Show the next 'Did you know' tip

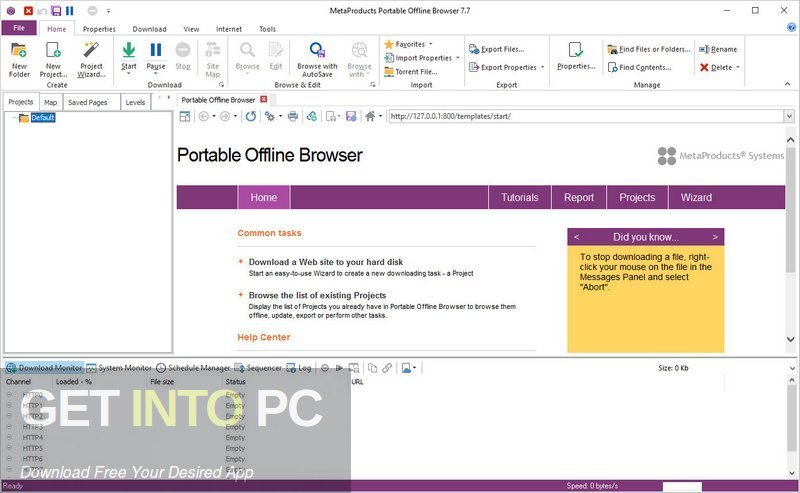tap(715, 237)
